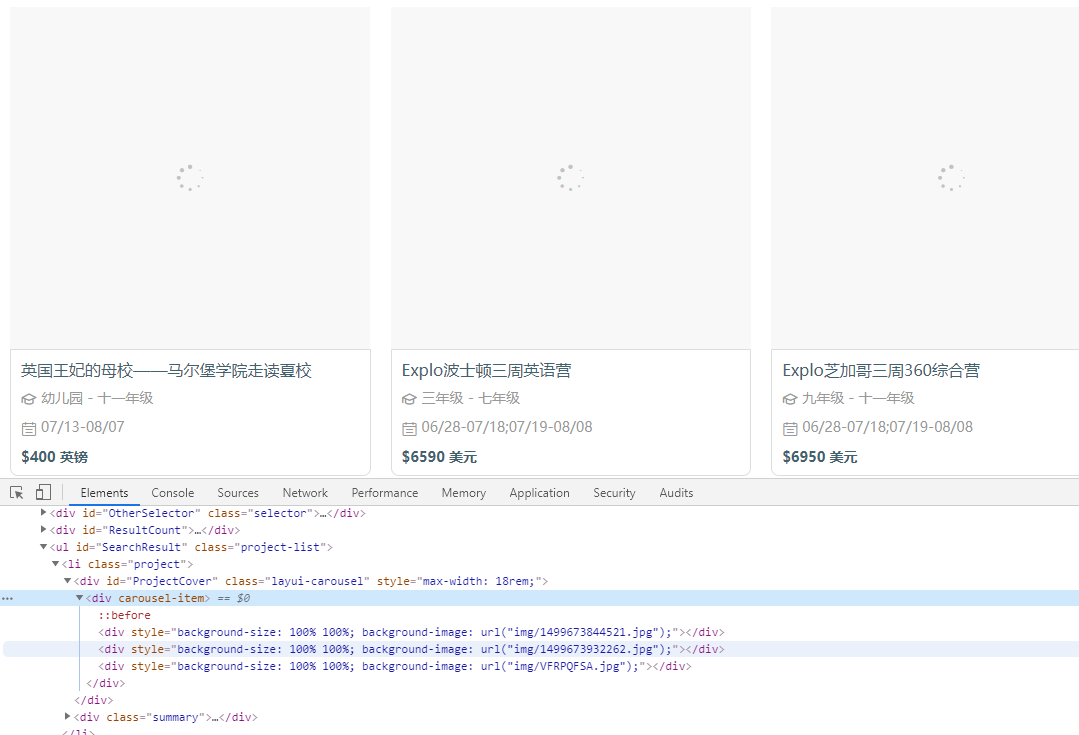Collapse the li class project node
The width and height of the screenshot is (1079, 735).
tap(56, 564)
